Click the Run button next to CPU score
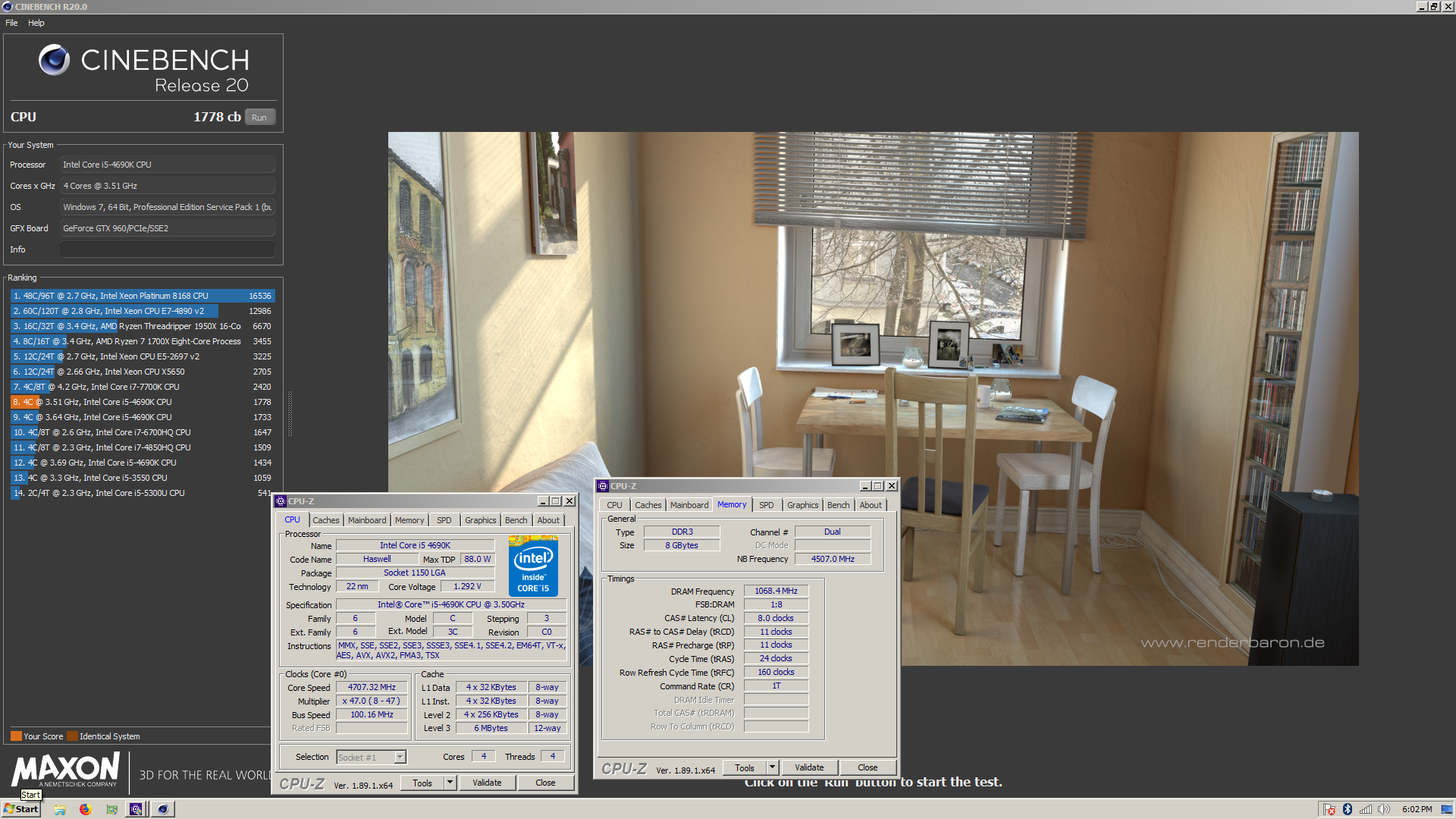Screen dimensions: 1456x819 tap(259, 118)
